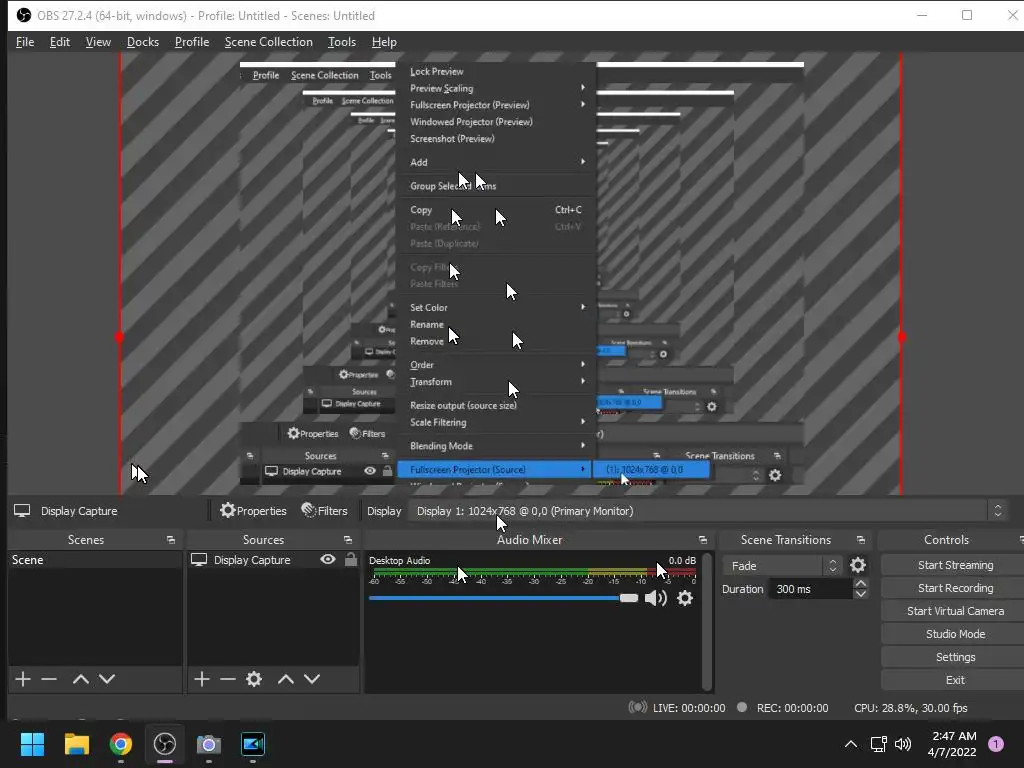Click Exit button in Controls
Screen dimensions: 1024x768
955,680
